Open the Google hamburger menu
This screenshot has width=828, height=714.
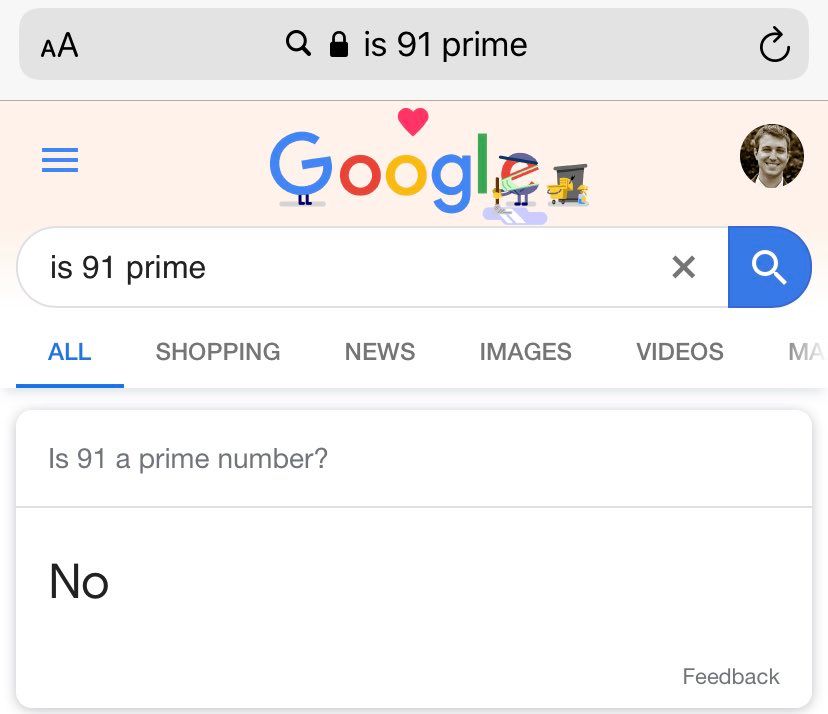[60, 160]
